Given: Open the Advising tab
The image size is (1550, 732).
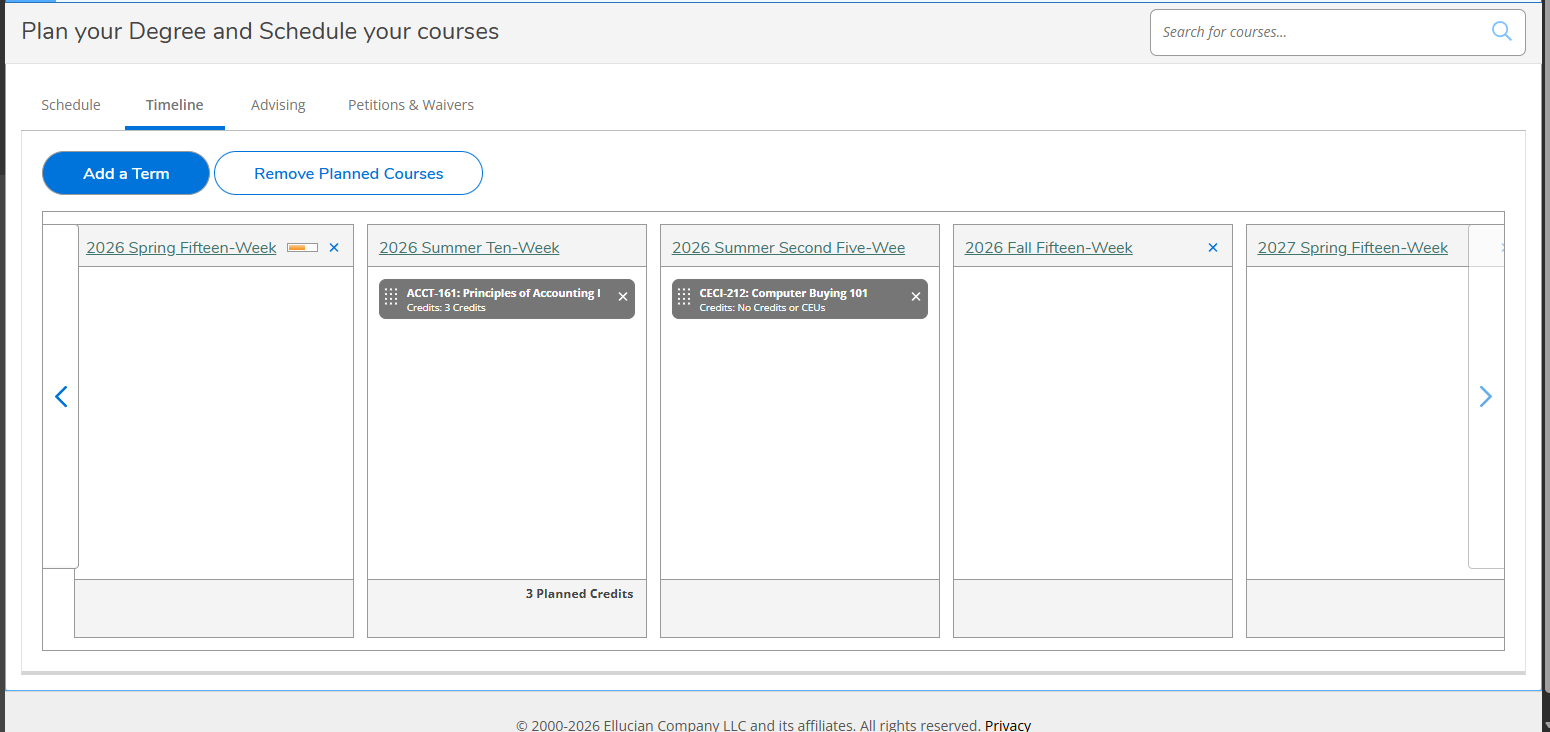Looking at the screenshot, I should [x=278, y=105].
